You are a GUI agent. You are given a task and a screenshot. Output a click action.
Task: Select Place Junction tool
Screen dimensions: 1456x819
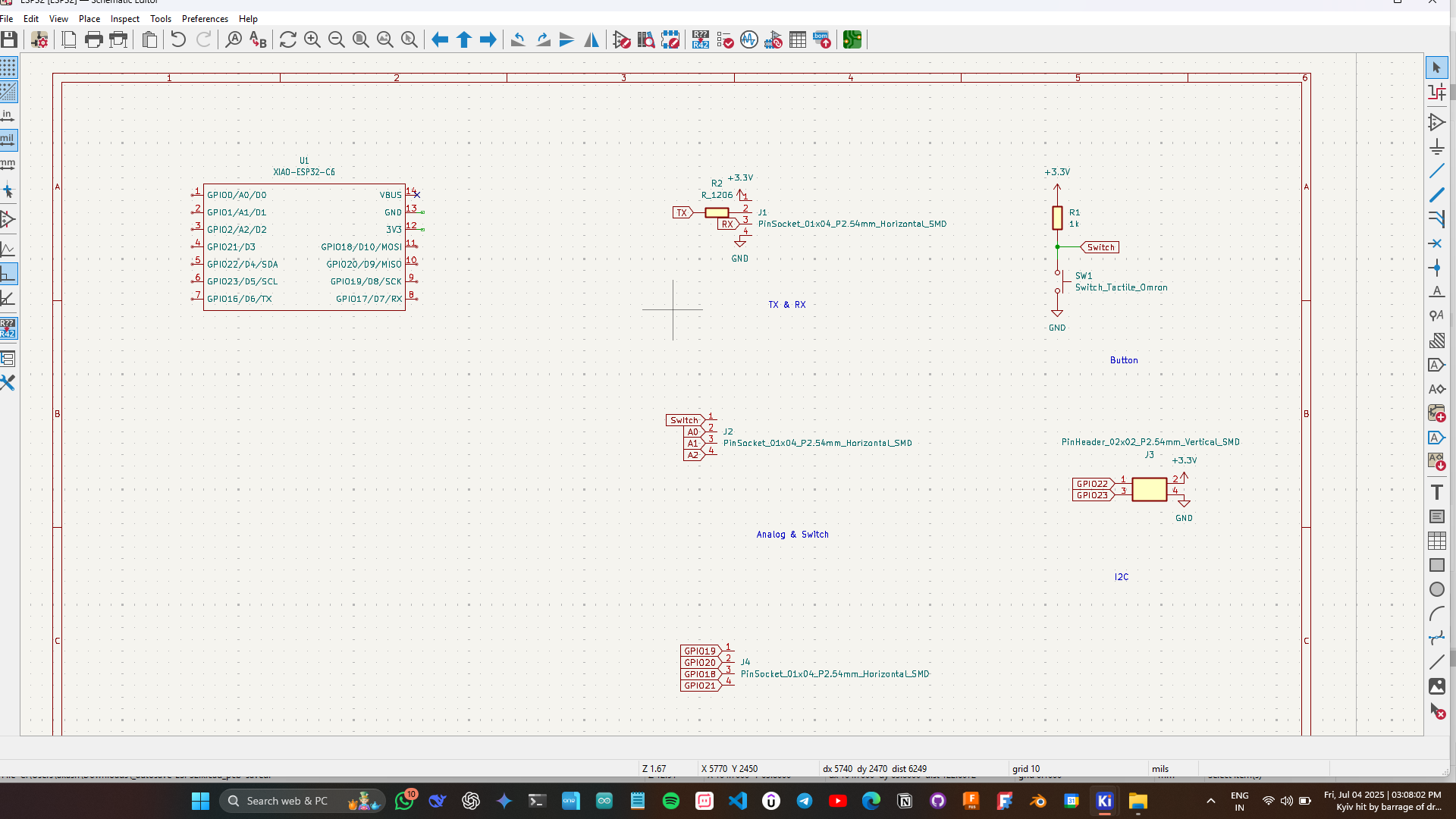[x=1436, y=268]
